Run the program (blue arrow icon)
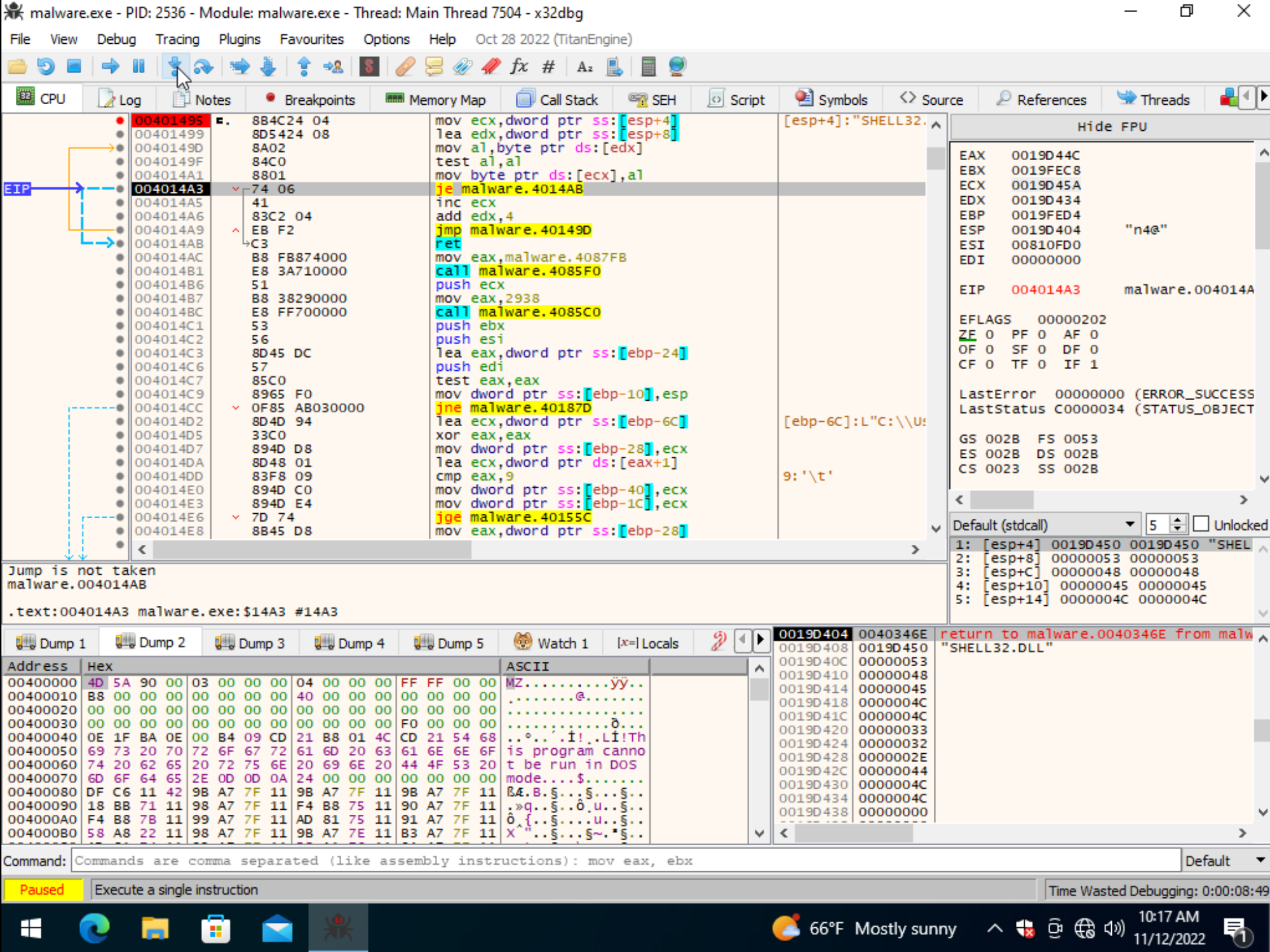 (111, 66)
